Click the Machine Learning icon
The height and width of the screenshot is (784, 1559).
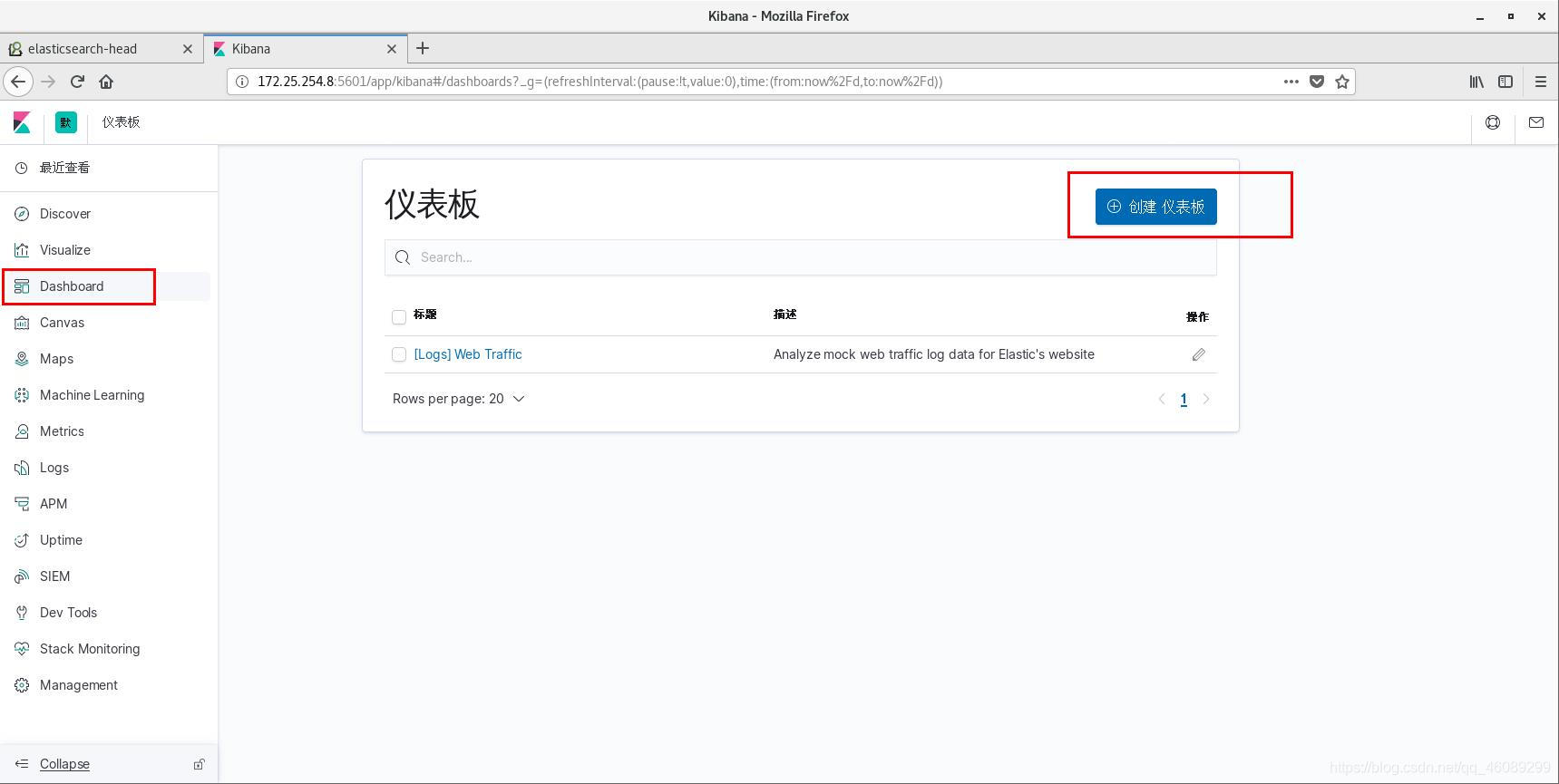coord(22,395)
